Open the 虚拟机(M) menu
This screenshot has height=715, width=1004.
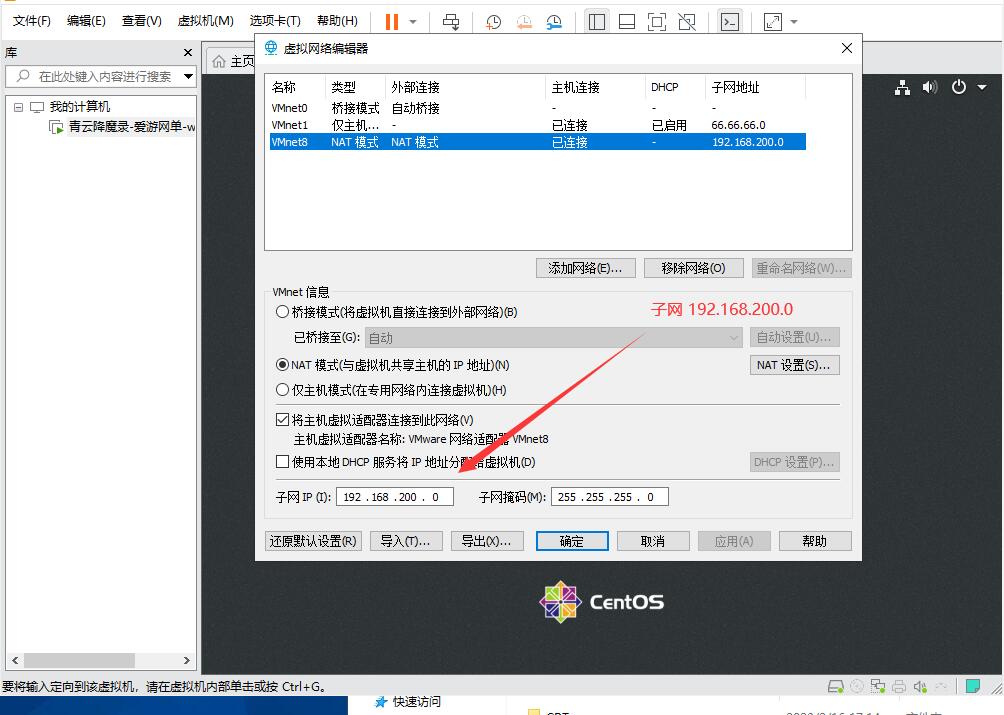tap(205, 21)
